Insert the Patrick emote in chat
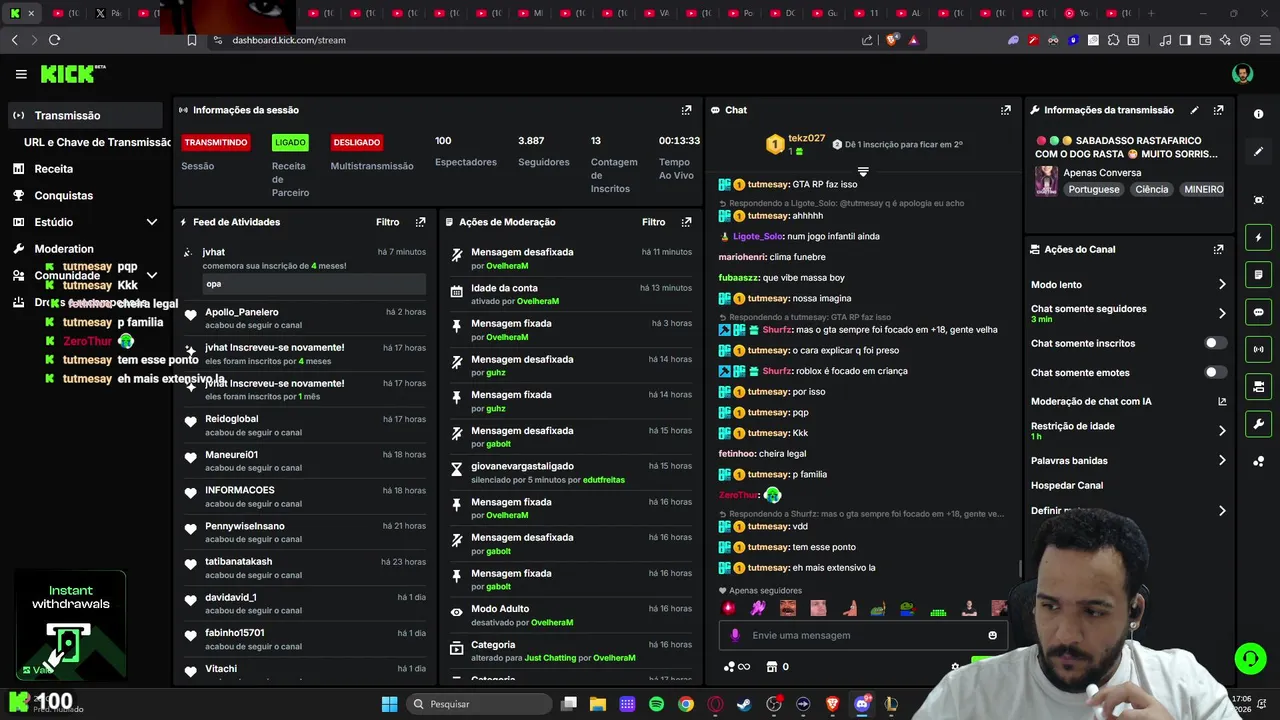The height and width of the screenshot is (720, 1280). click(849, 608)
